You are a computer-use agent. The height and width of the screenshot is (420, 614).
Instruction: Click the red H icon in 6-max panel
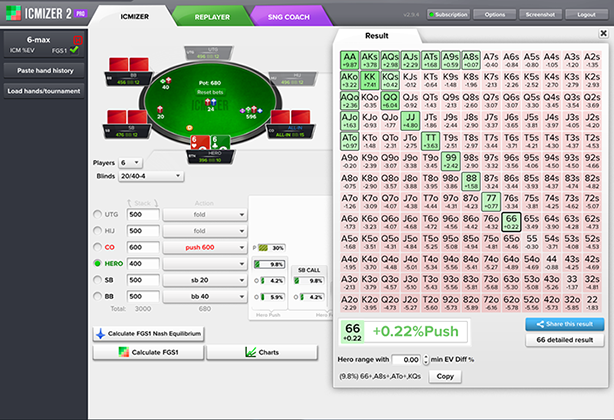pyautogui.click(x=78, y=40)
